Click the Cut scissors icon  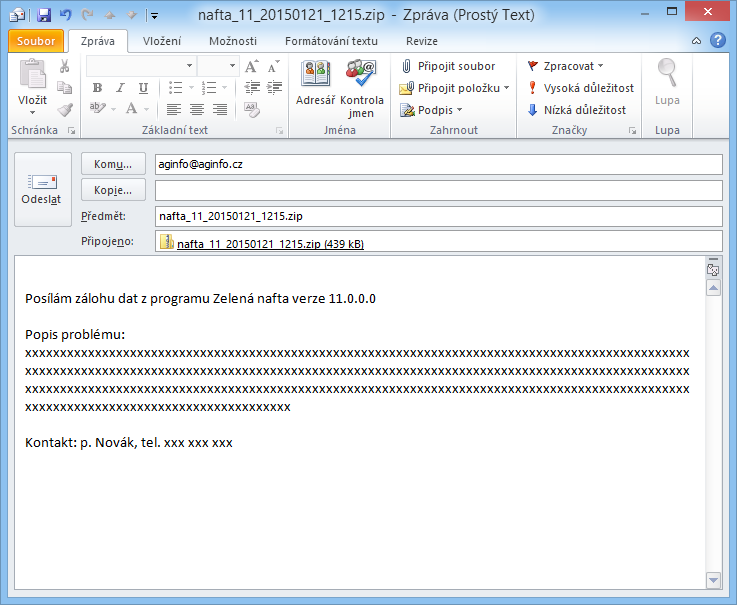(64, 66)
